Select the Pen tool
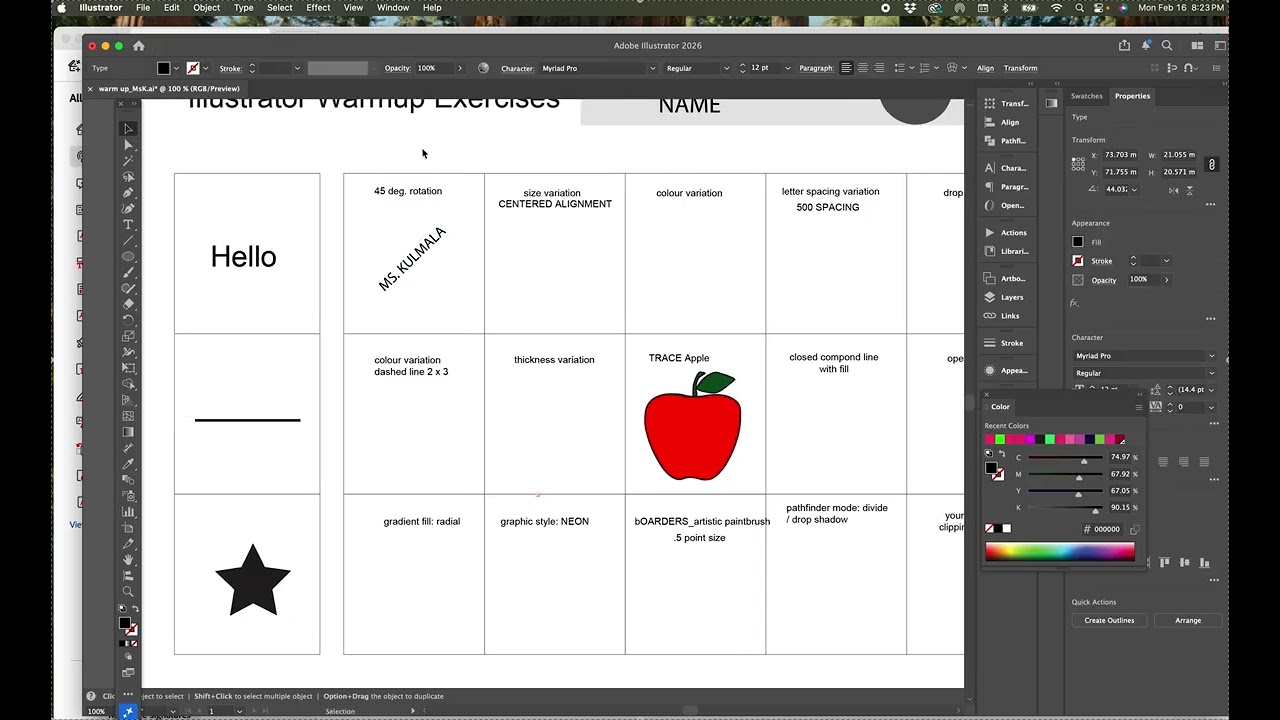Image resolution: width=1280 pixels, height=720 pixels. click(x=128, y=193)
